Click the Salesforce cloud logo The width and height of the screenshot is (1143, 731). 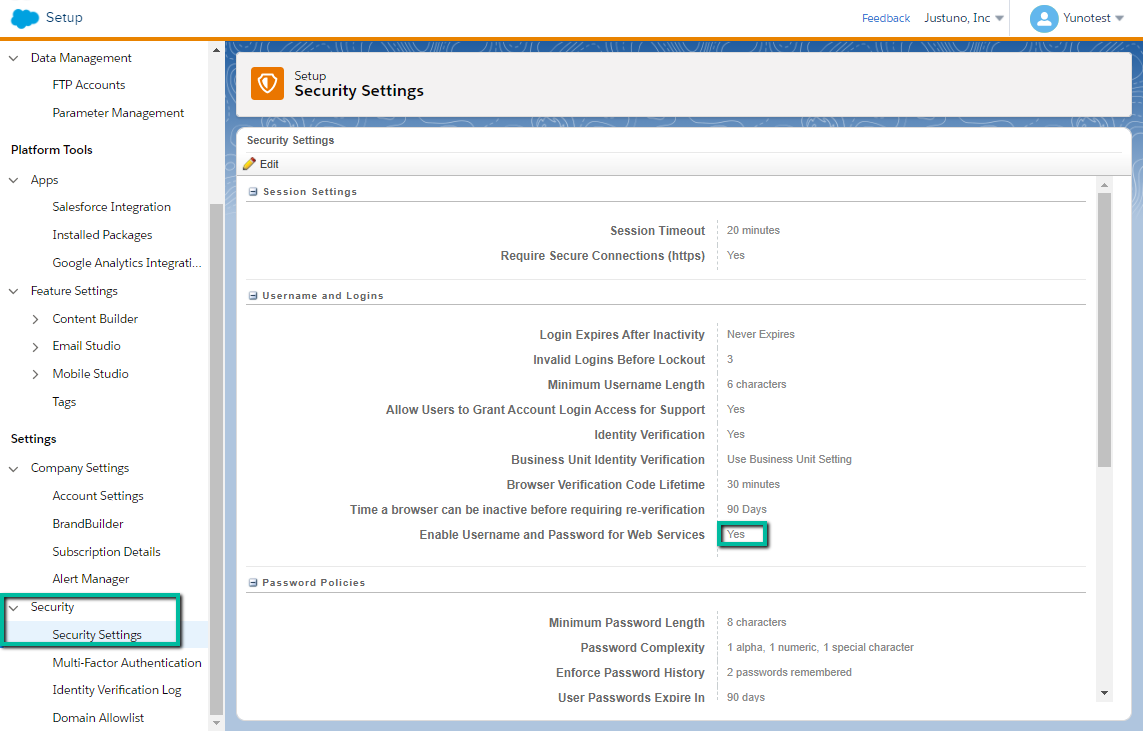click(x=25, y=18)
